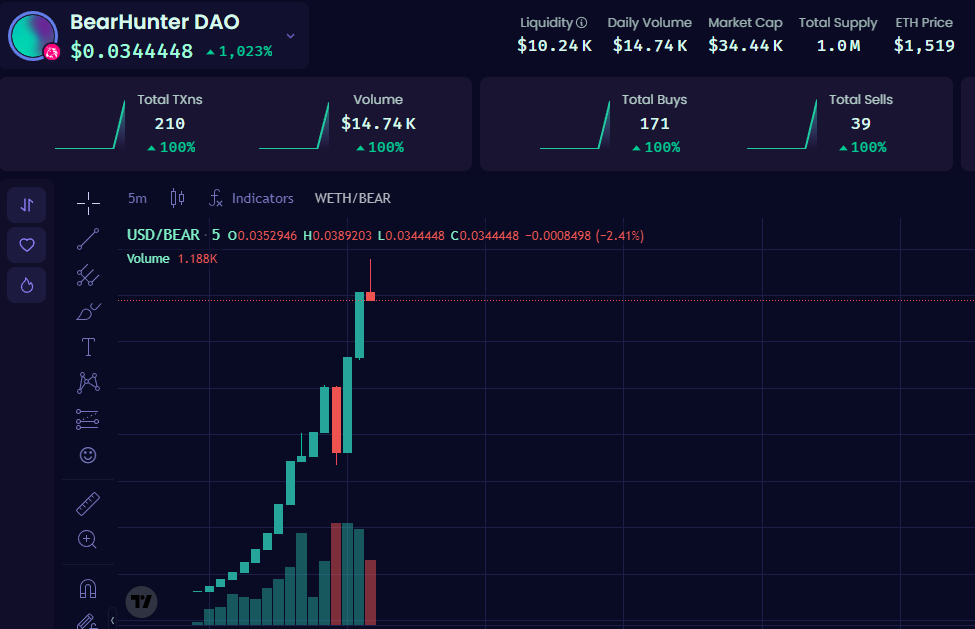Select the zoom in tool
Image resolution: width=975 pixels, height=629 pixels.
point(88,539)
